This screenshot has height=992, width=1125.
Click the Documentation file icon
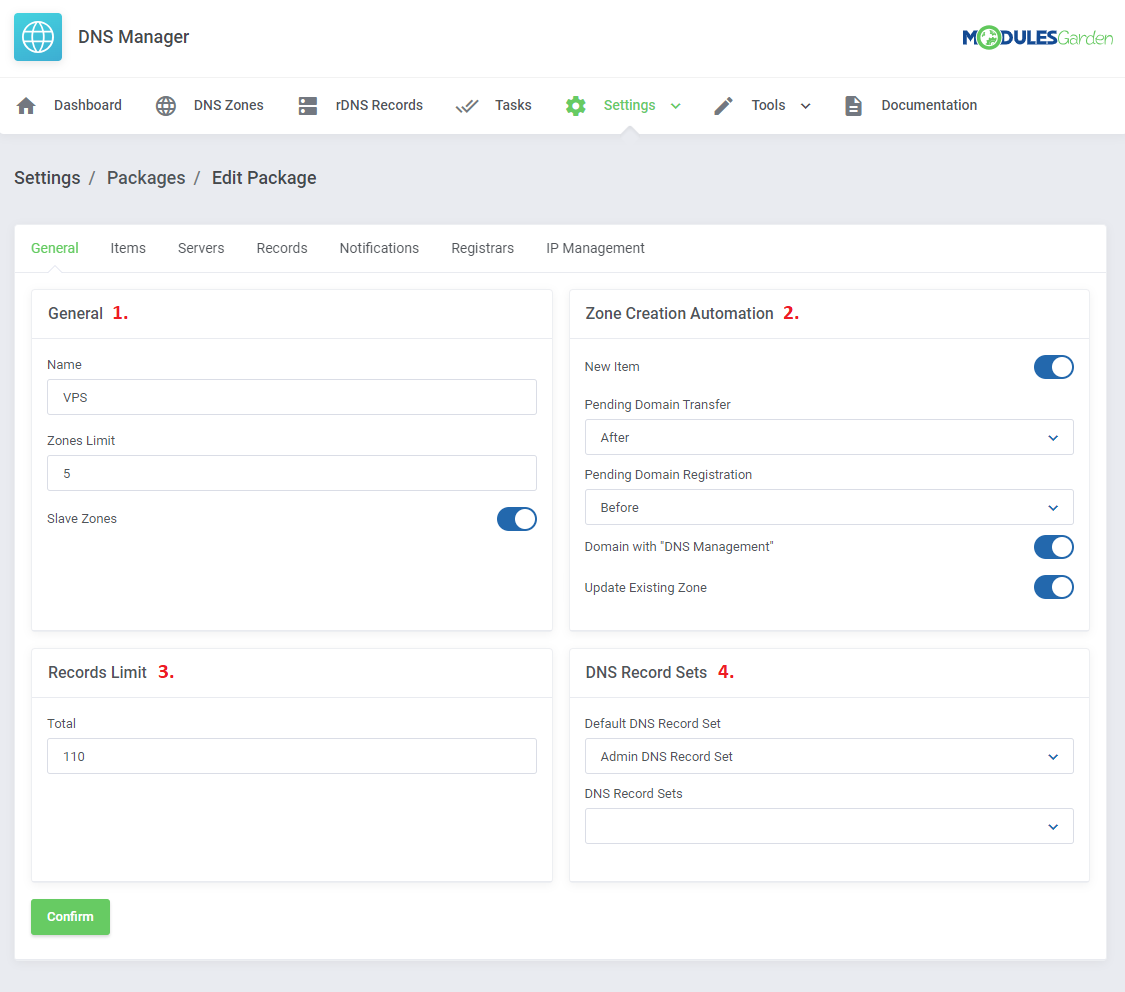point(853,106)
